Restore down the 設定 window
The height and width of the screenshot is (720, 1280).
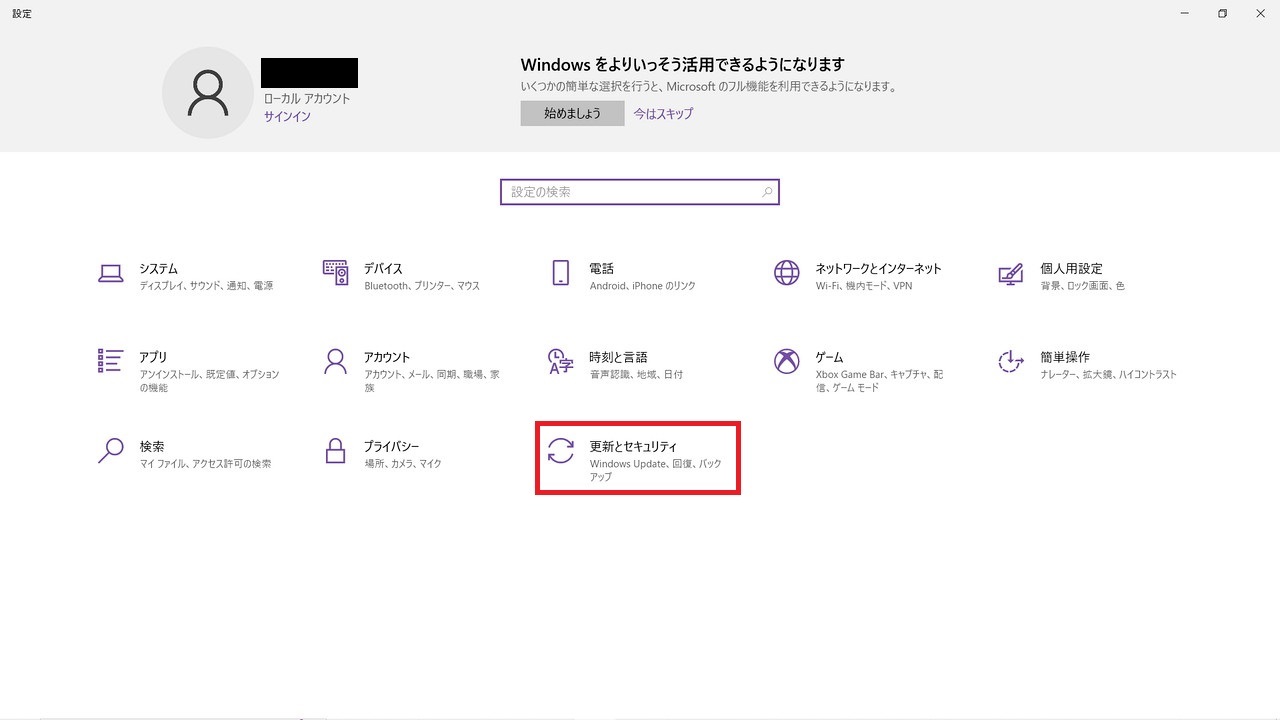[1222, 13]
